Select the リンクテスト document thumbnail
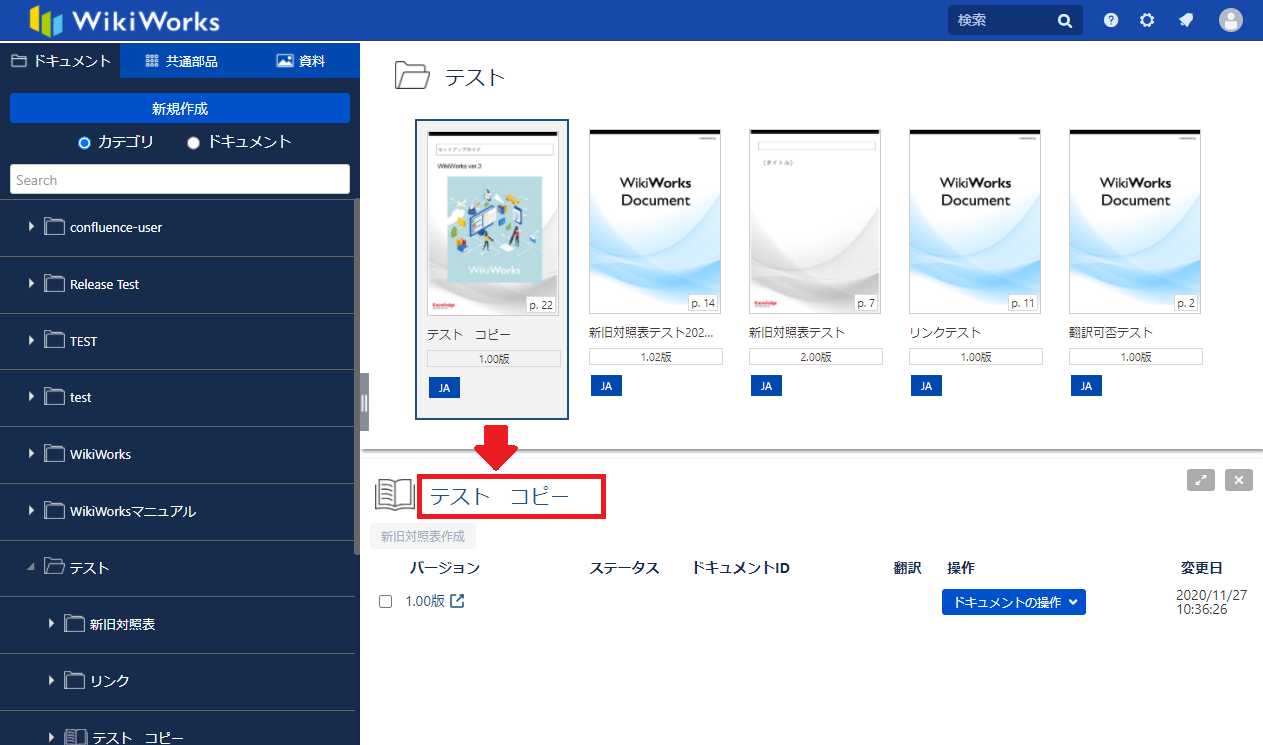Viewport: 1263px width, 745px height. pos(975,222)
